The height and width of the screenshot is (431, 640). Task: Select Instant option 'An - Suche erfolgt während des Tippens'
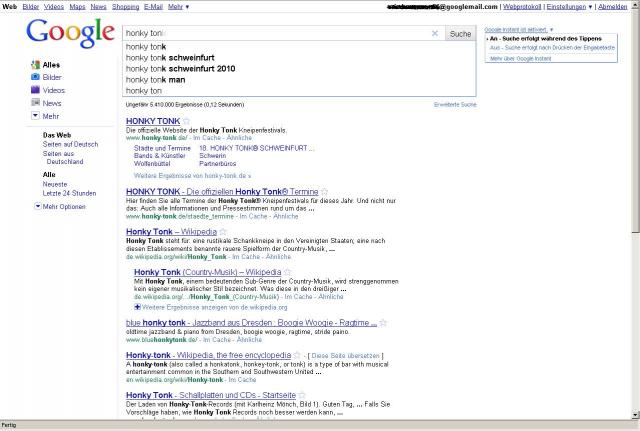545,38
